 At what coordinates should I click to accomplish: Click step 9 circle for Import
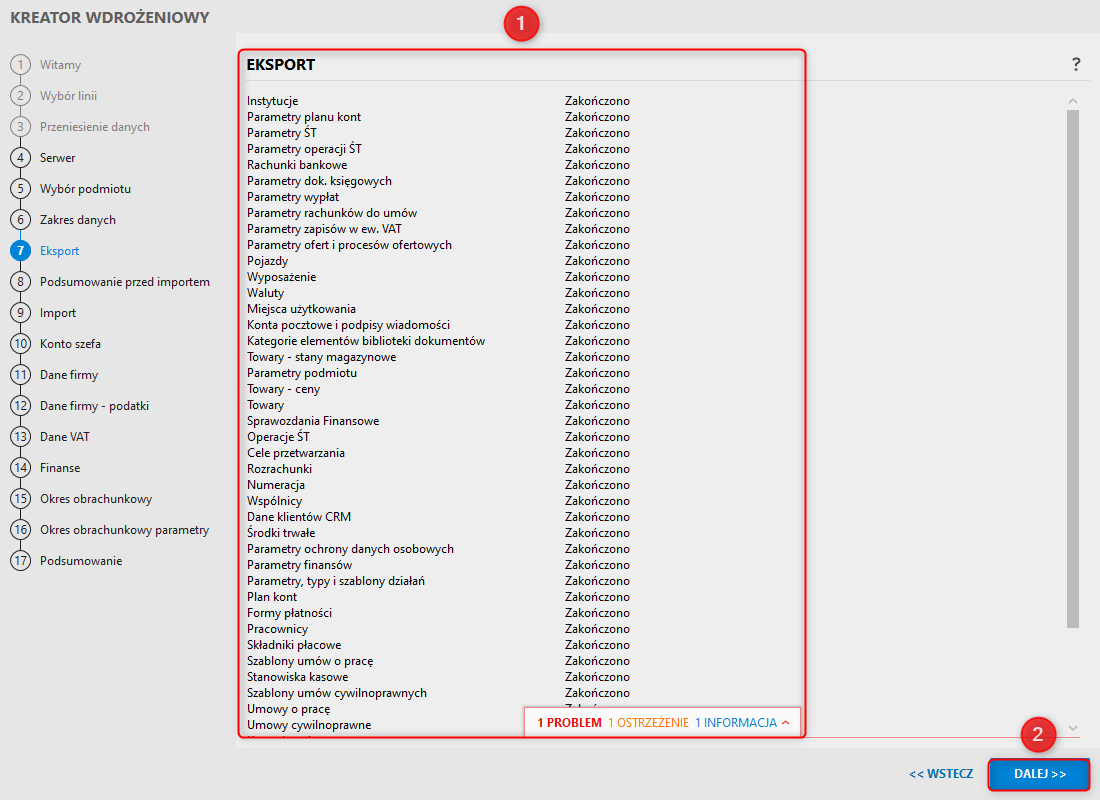click(20, 312)
